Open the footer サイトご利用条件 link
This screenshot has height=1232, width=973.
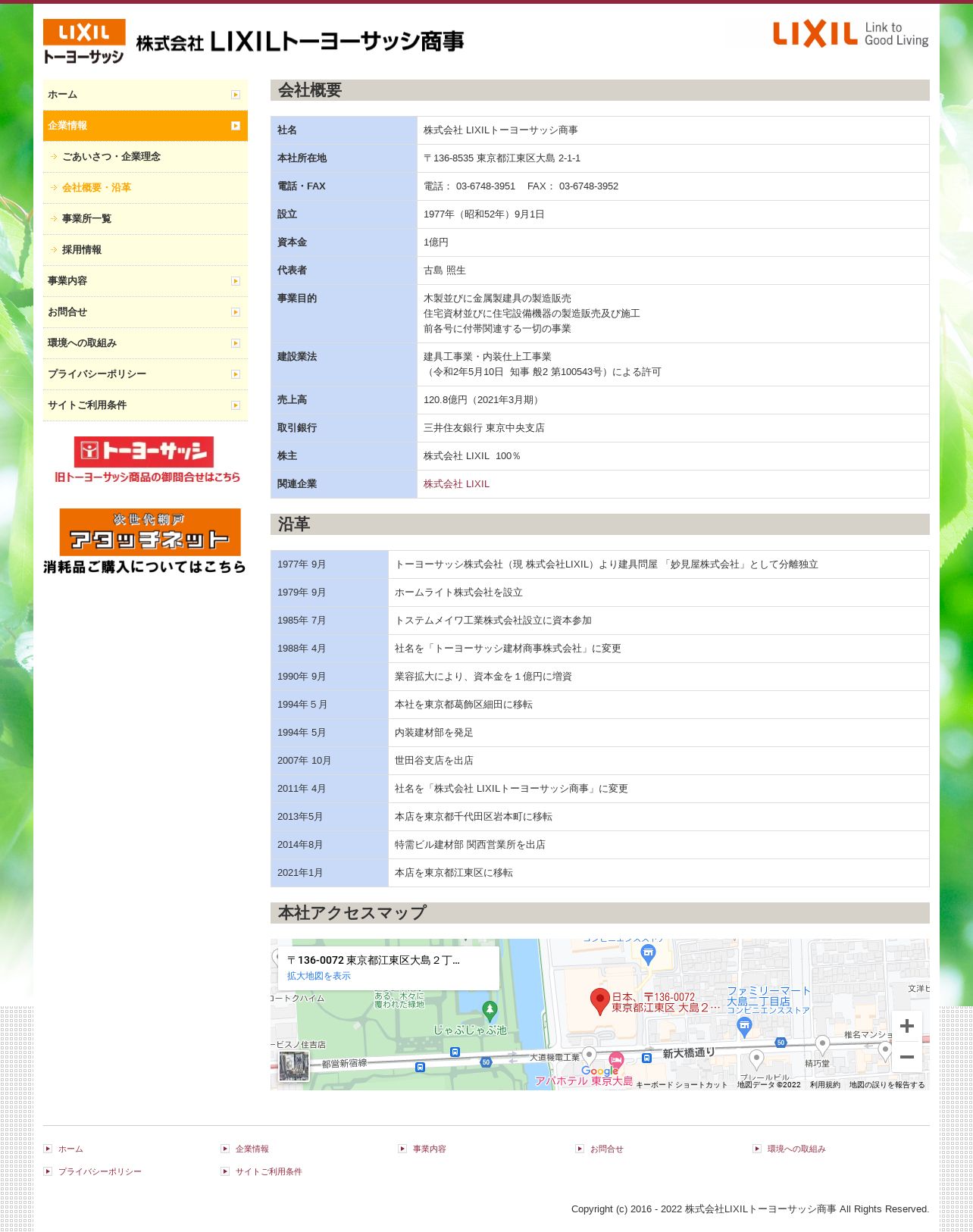pos(269,1172)
